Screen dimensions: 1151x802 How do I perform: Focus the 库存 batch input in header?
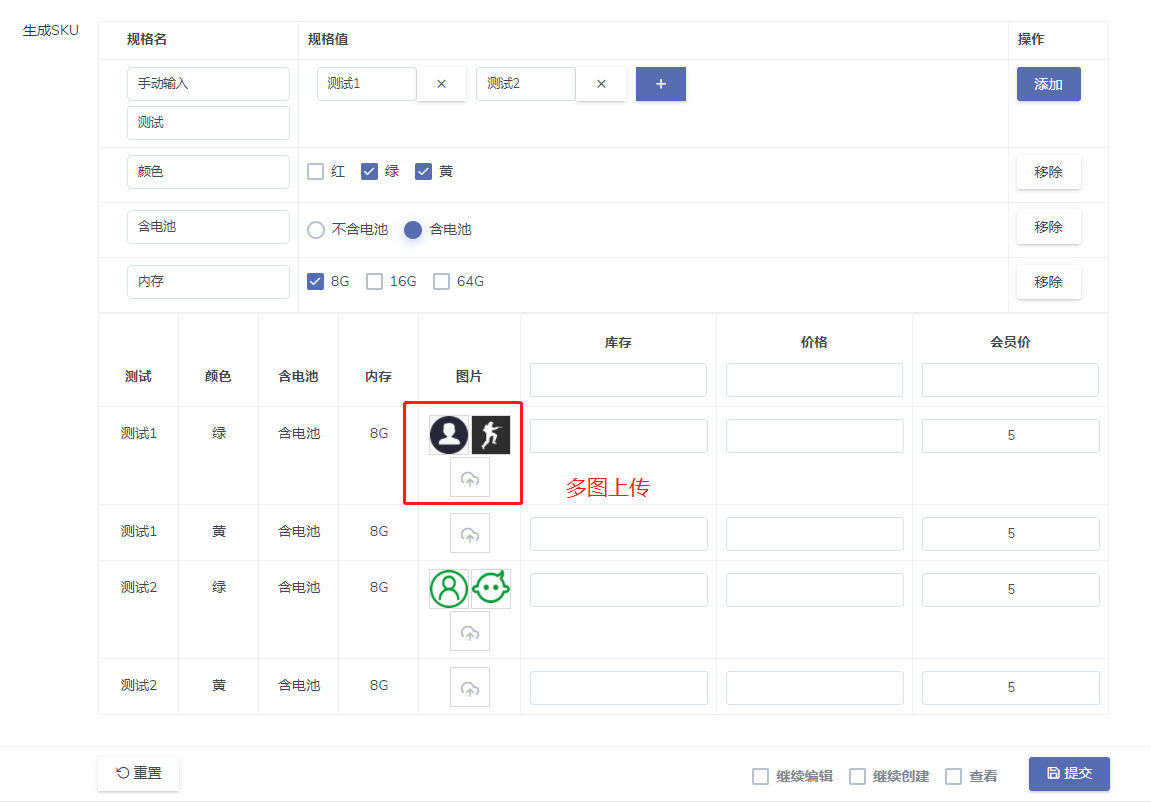coord(618,380)
